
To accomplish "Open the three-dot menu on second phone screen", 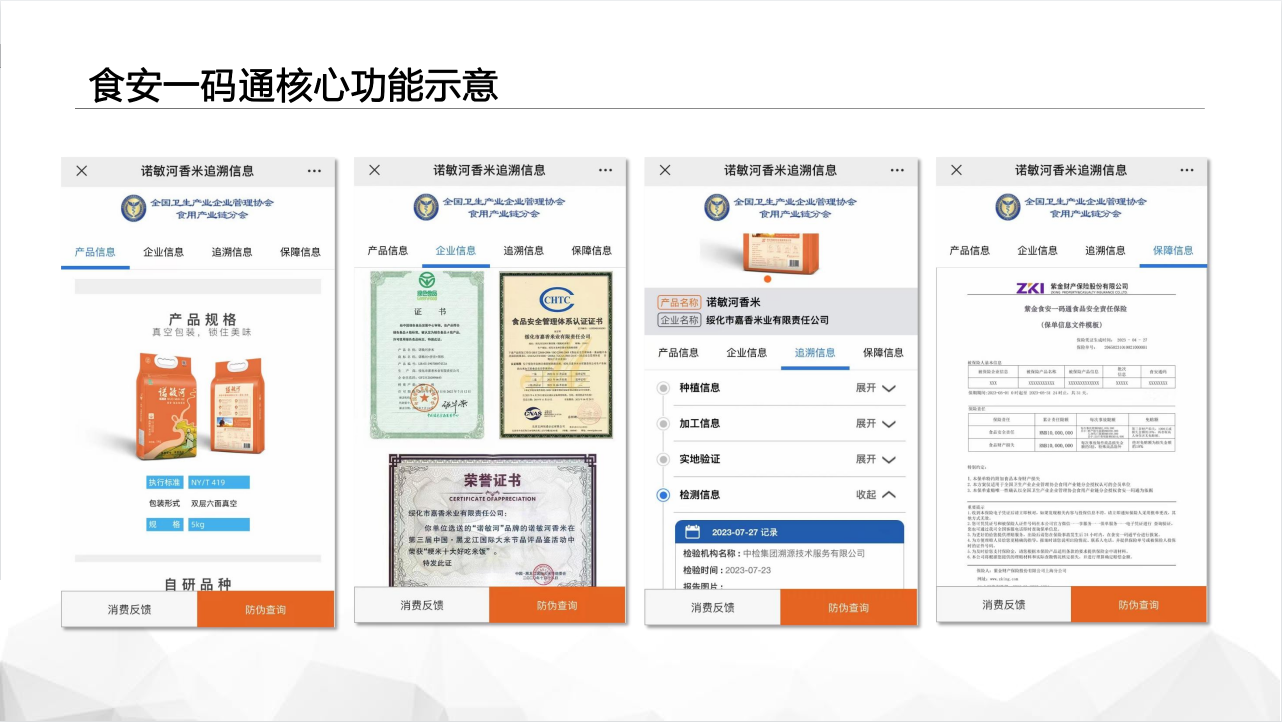I will pyautogui.click(x=605, y=170).
